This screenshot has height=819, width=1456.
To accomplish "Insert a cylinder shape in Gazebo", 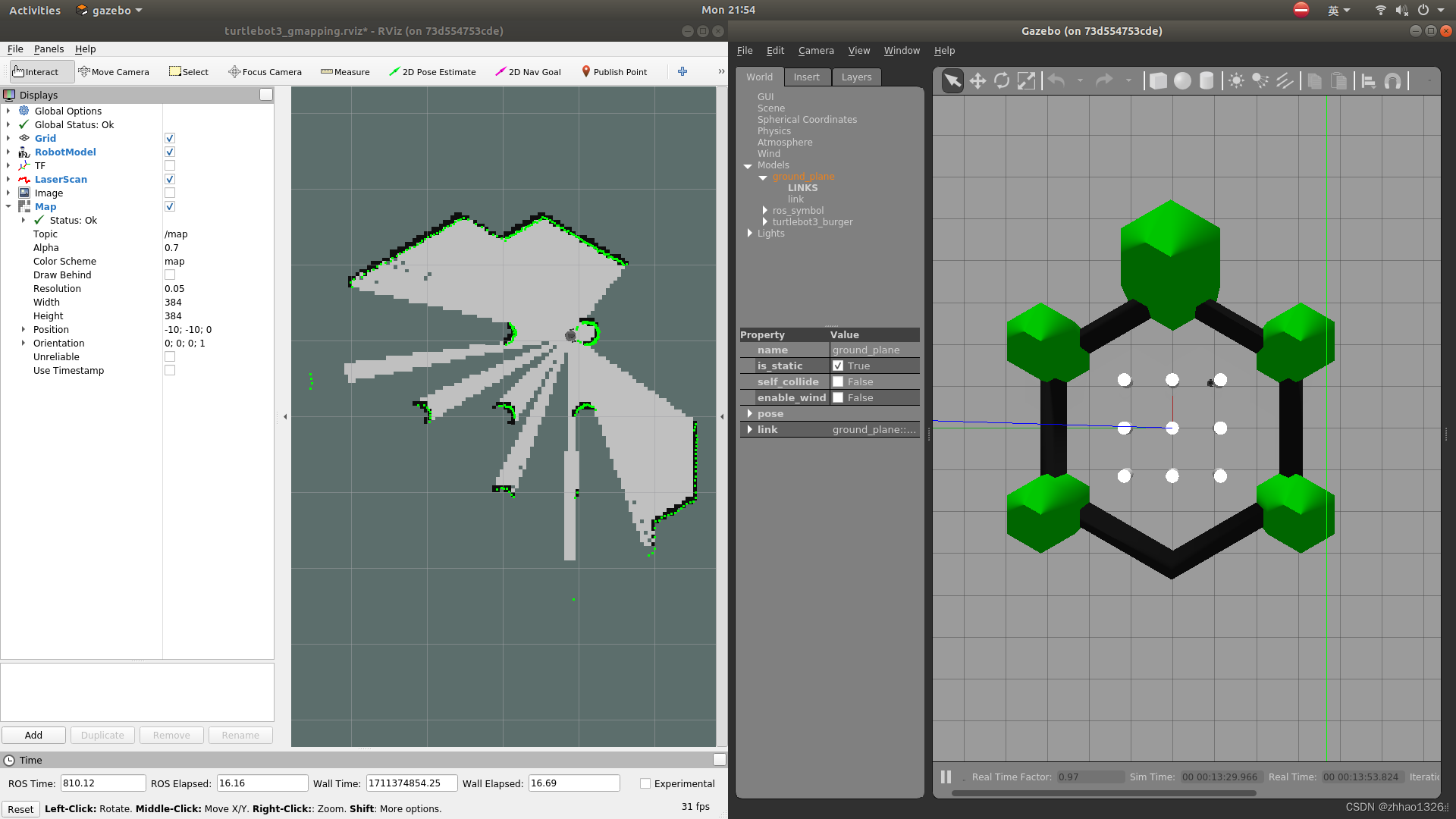I will coord(1207,80).
